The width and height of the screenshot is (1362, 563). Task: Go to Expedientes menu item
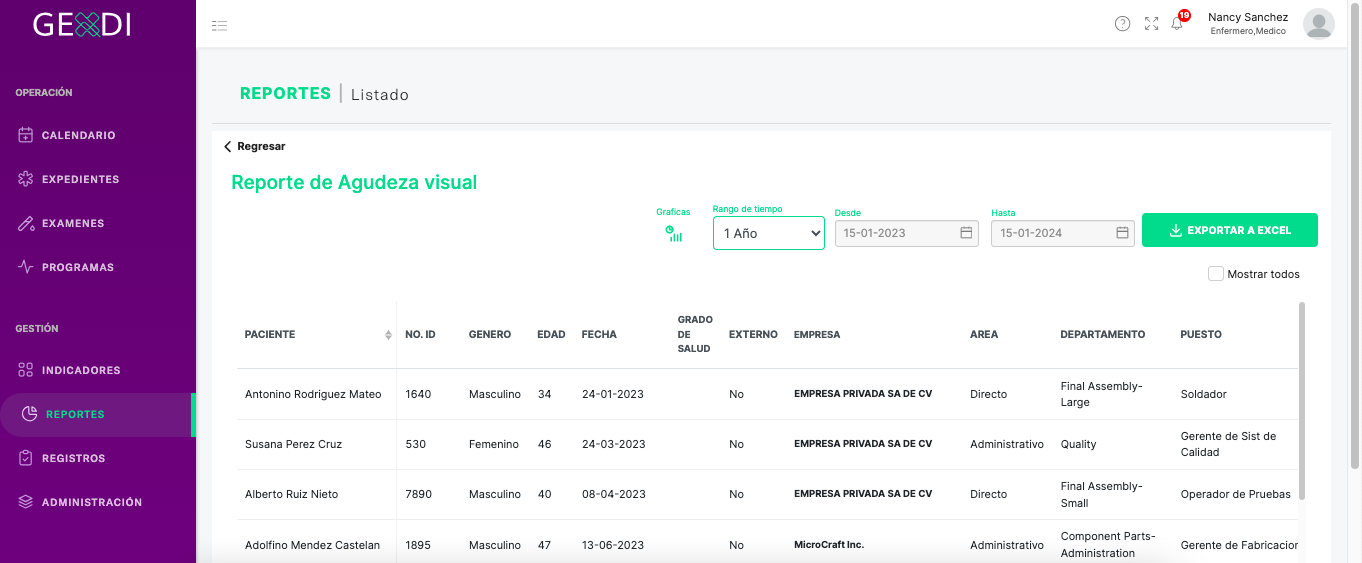81,179
